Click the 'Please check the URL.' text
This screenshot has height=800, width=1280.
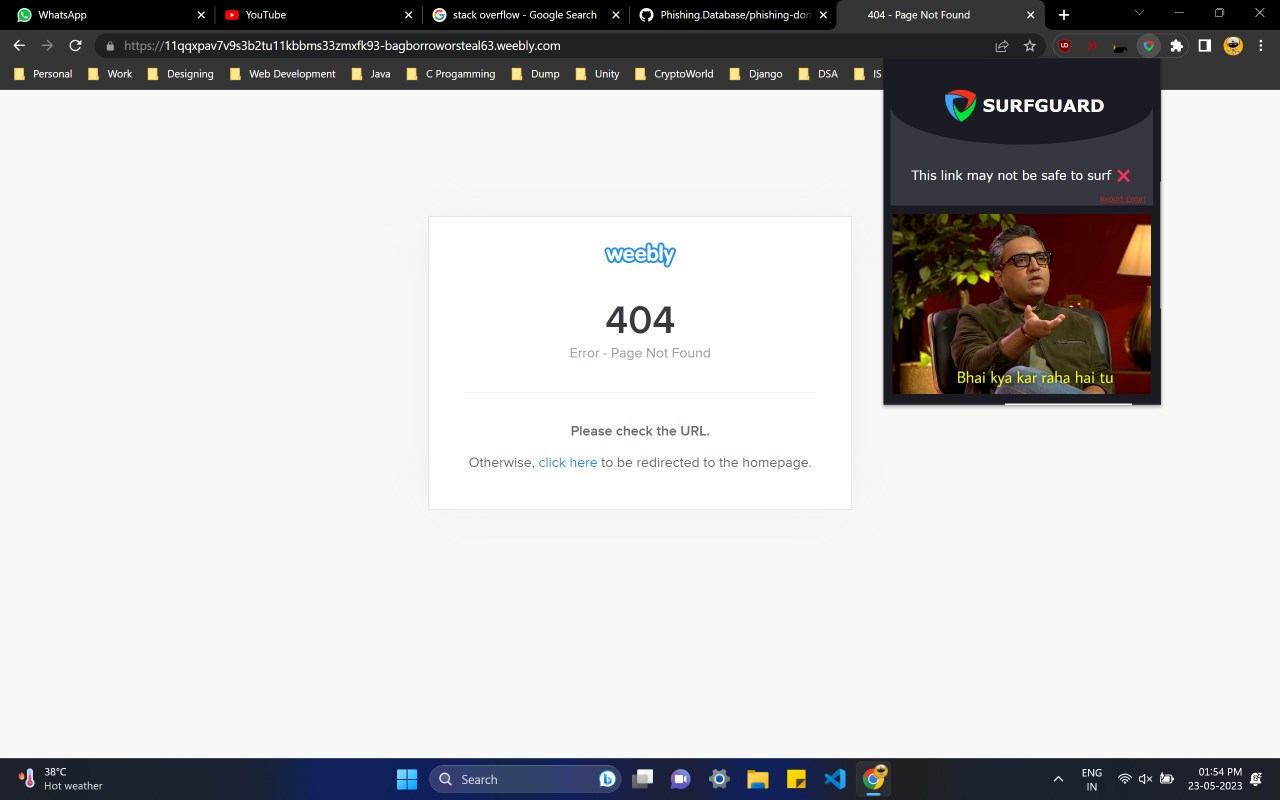640,431
